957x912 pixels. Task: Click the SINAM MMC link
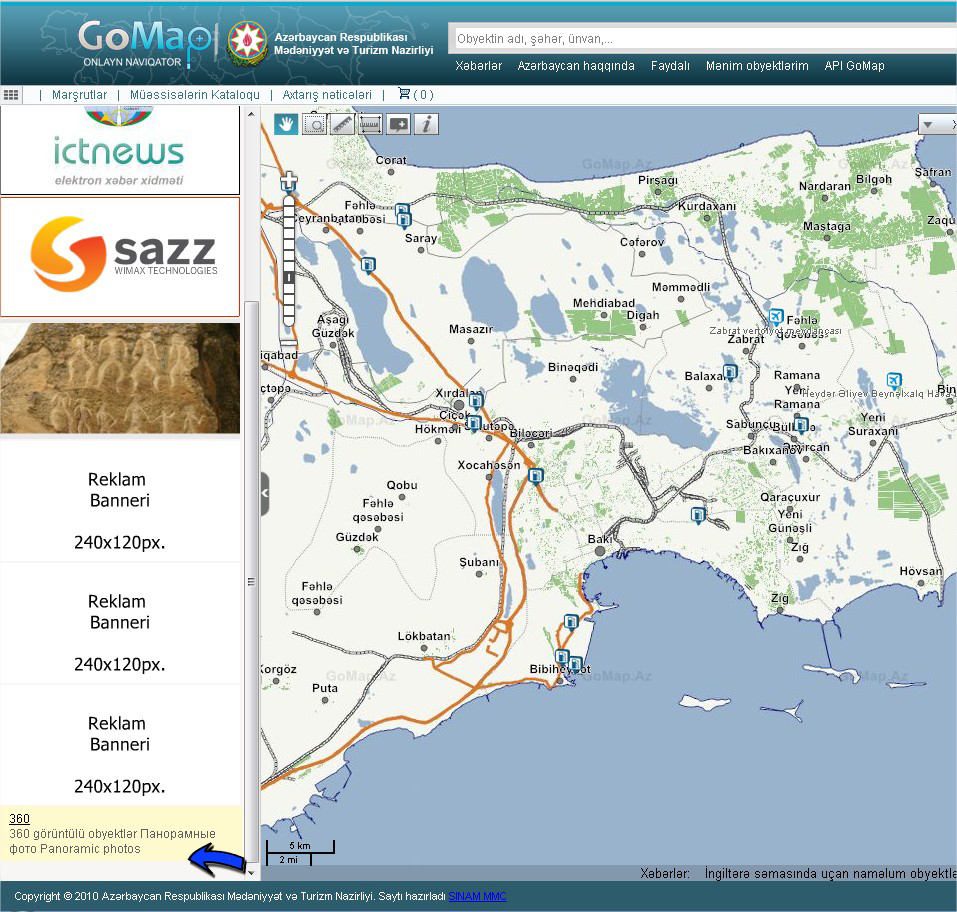click(477, 897)
